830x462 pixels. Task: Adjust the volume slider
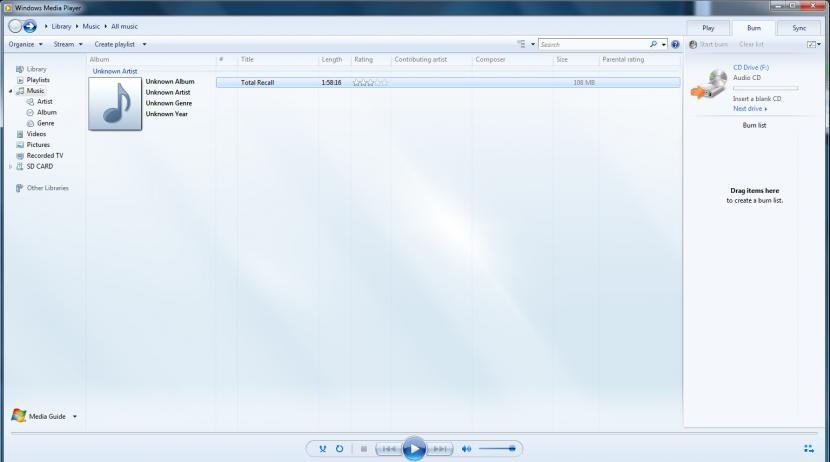[x=497, y=449]
